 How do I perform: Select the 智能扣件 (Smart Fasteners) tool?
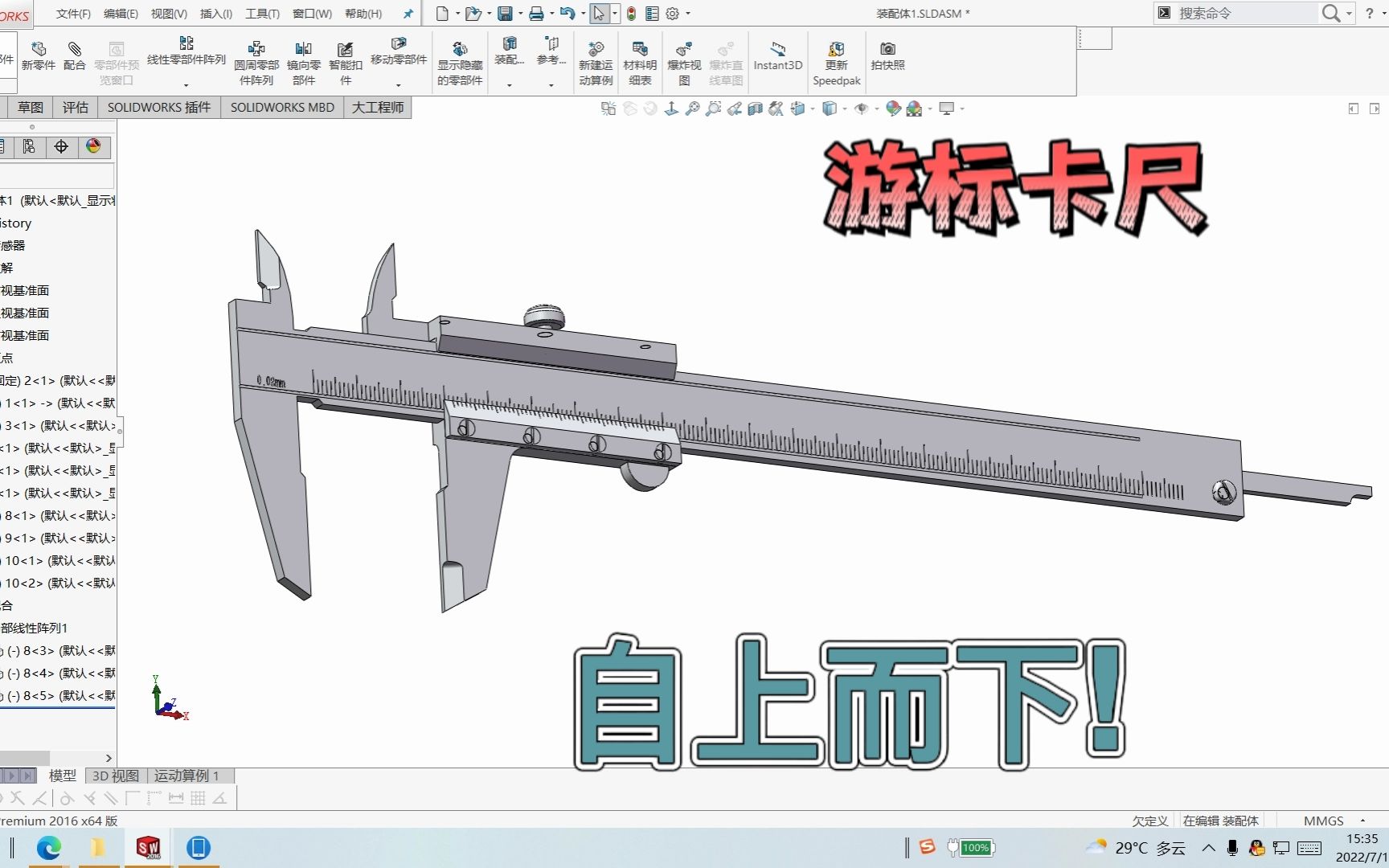coord(345,56)
